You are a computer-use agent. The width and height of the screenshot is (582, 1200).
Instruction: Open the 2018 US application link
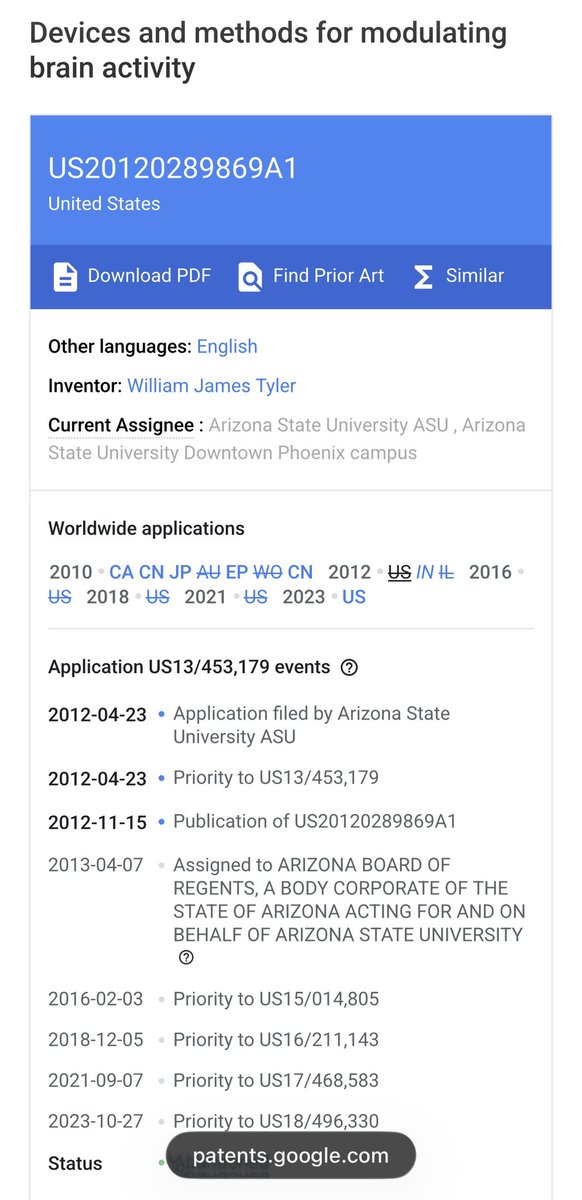pyautogui.click(x=158, y=597)
